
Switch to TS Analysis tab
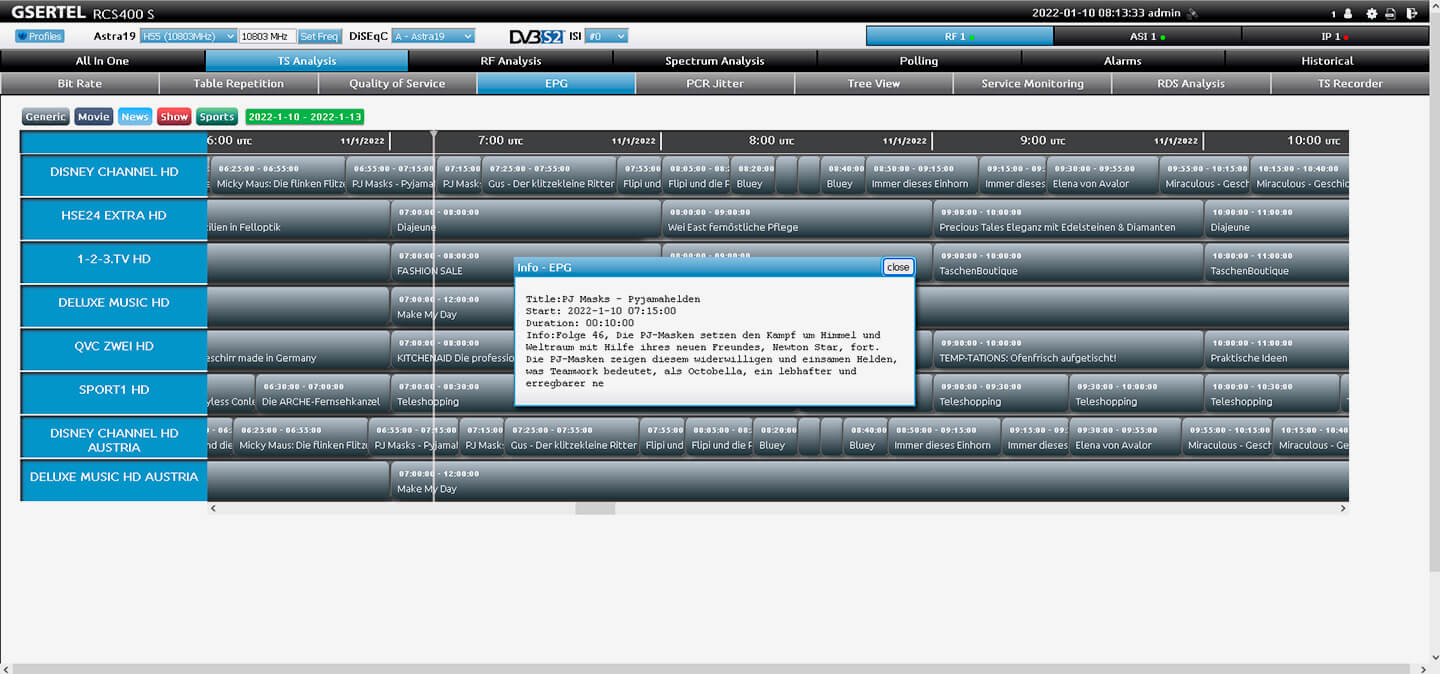tap(307, 61)
